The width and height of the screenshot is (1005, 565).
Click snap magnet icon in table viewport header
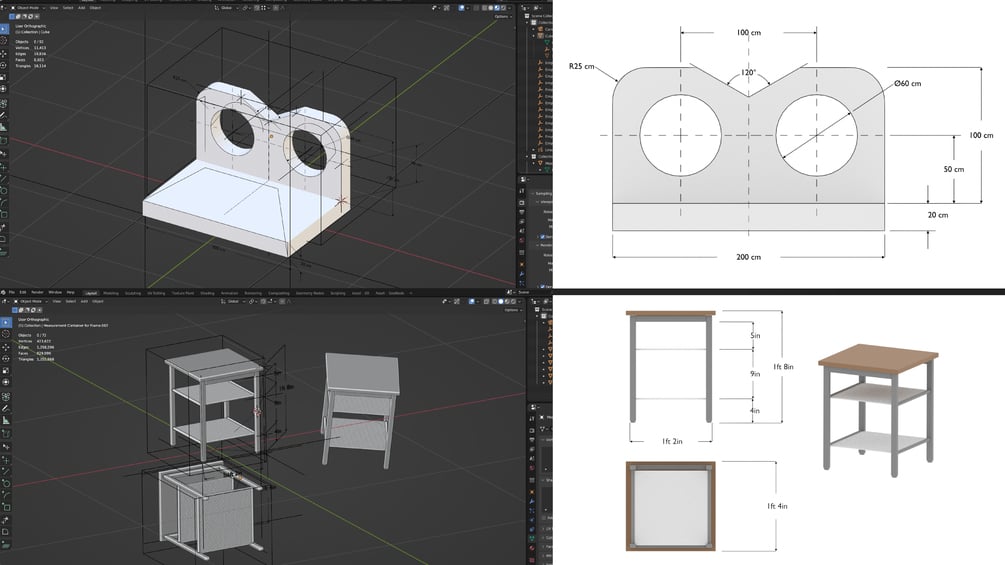(263, 301)
